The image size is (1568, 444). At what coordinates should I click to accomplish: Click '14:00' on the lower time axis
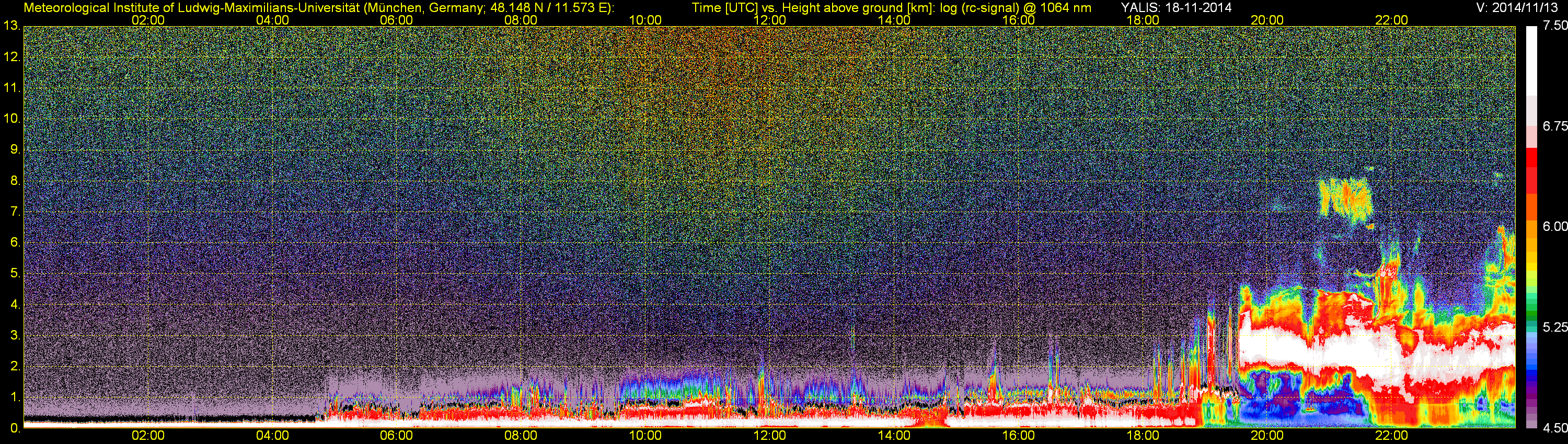tap(894, 436)
